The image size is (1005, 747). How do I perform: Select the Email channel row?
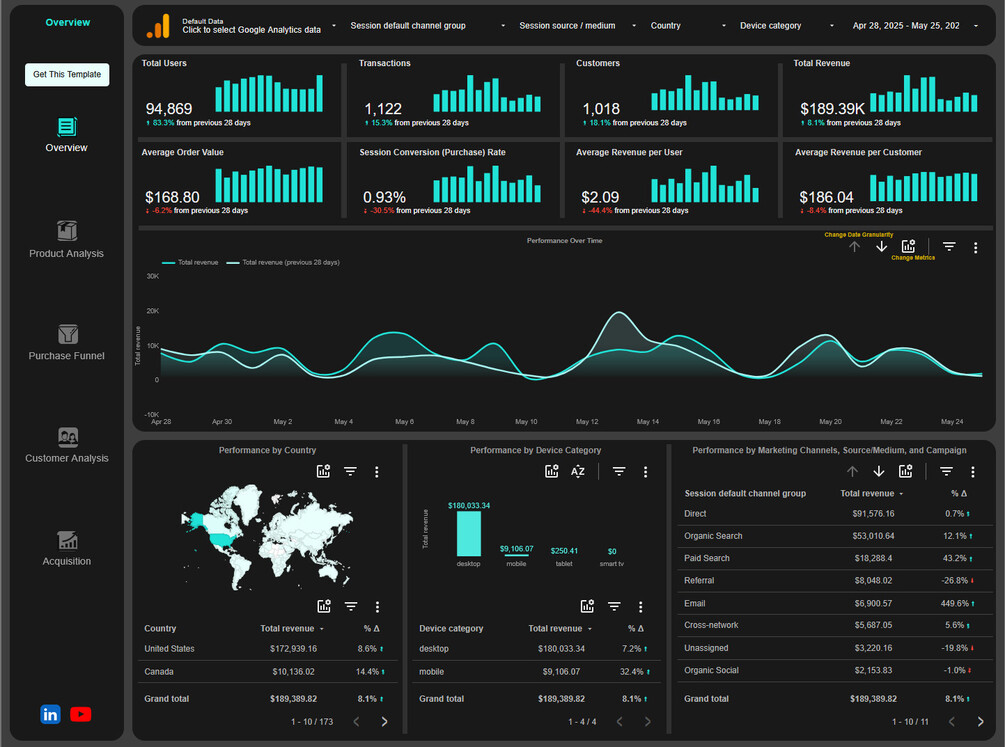835,603
